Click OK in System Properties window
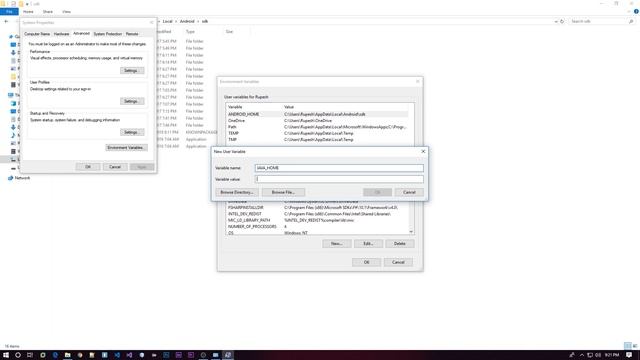 tap(88, 167)
